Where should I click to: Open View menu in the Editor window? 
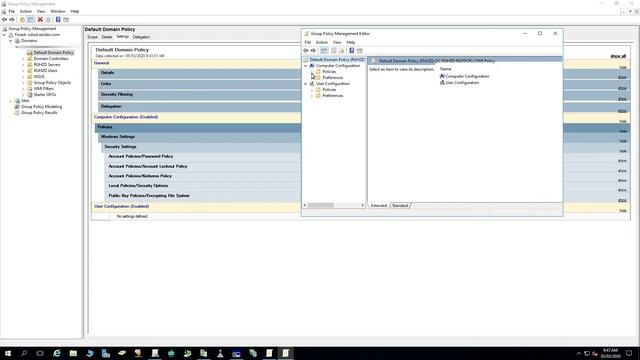(337, 42)
